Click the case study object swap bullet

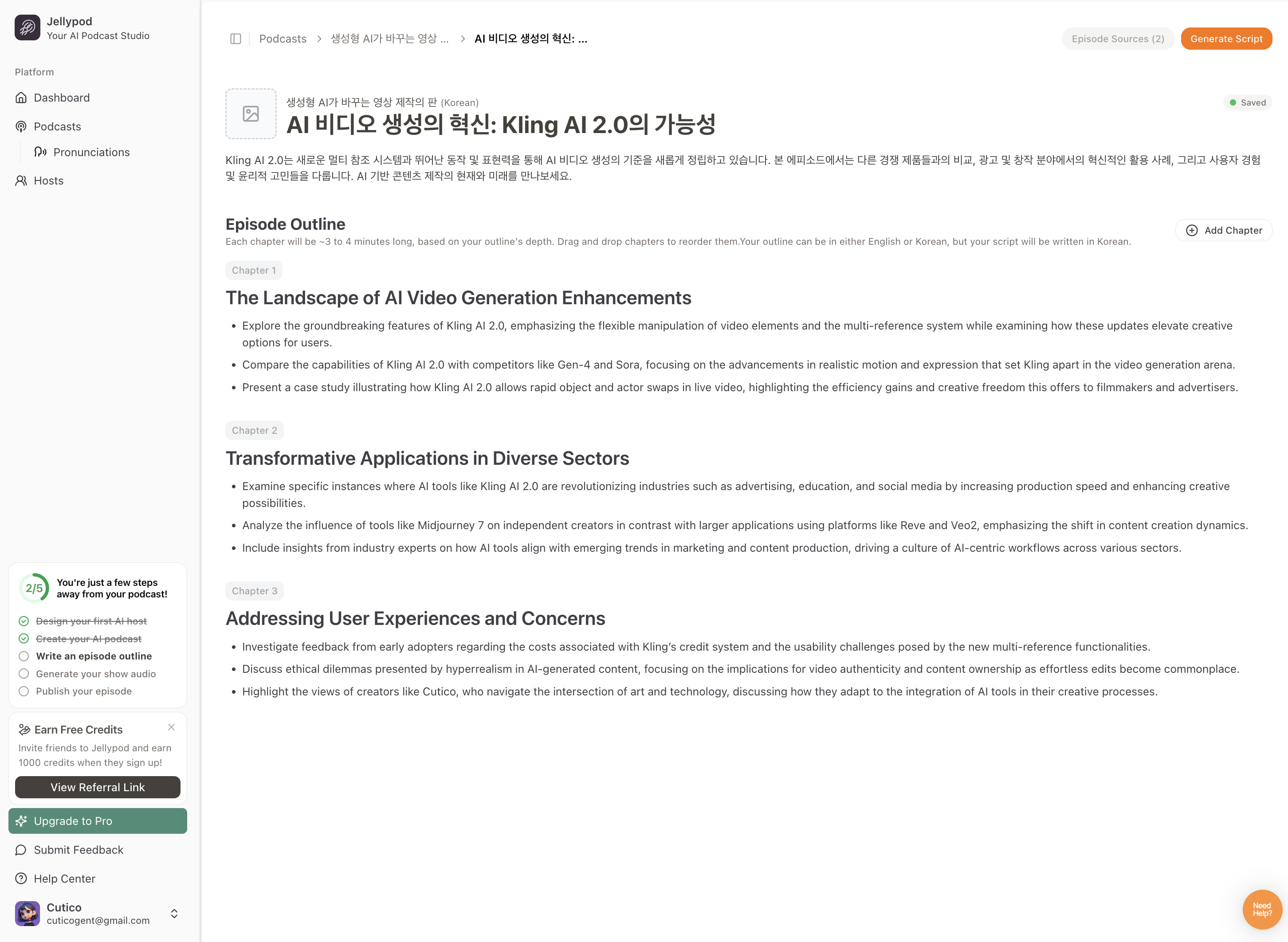point(740,387)
